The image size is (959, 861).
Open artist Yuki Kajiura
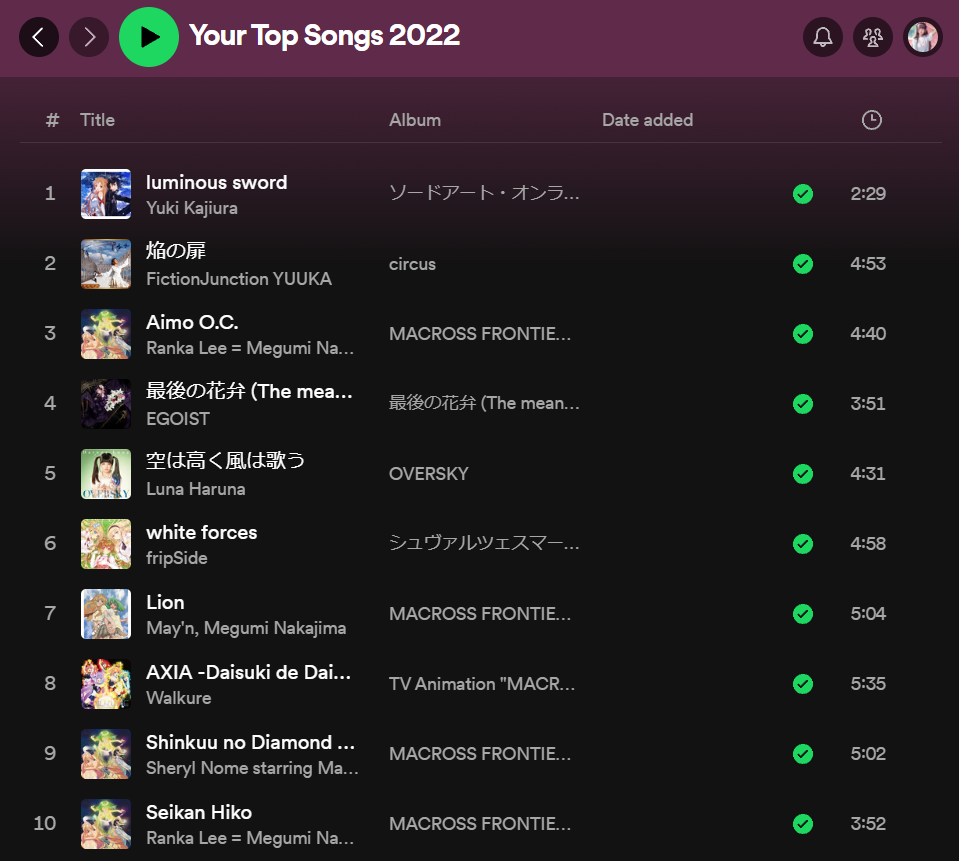[192, 208]
